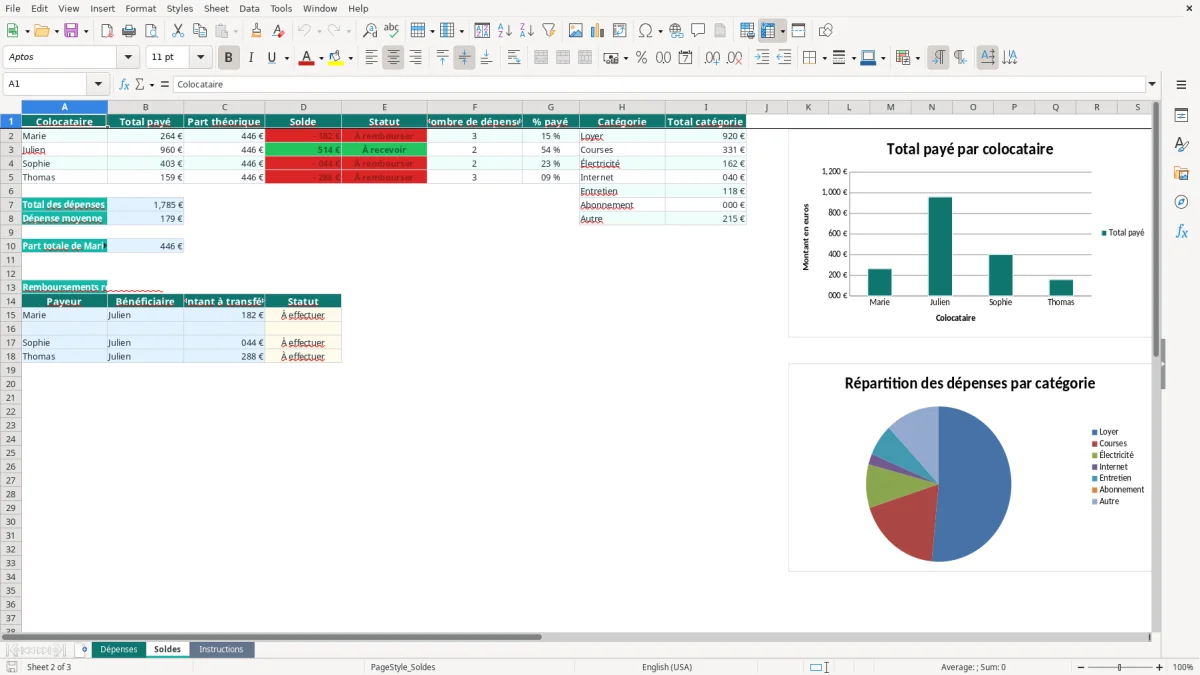Expand the Name Box dropdown

click(97, 84)
